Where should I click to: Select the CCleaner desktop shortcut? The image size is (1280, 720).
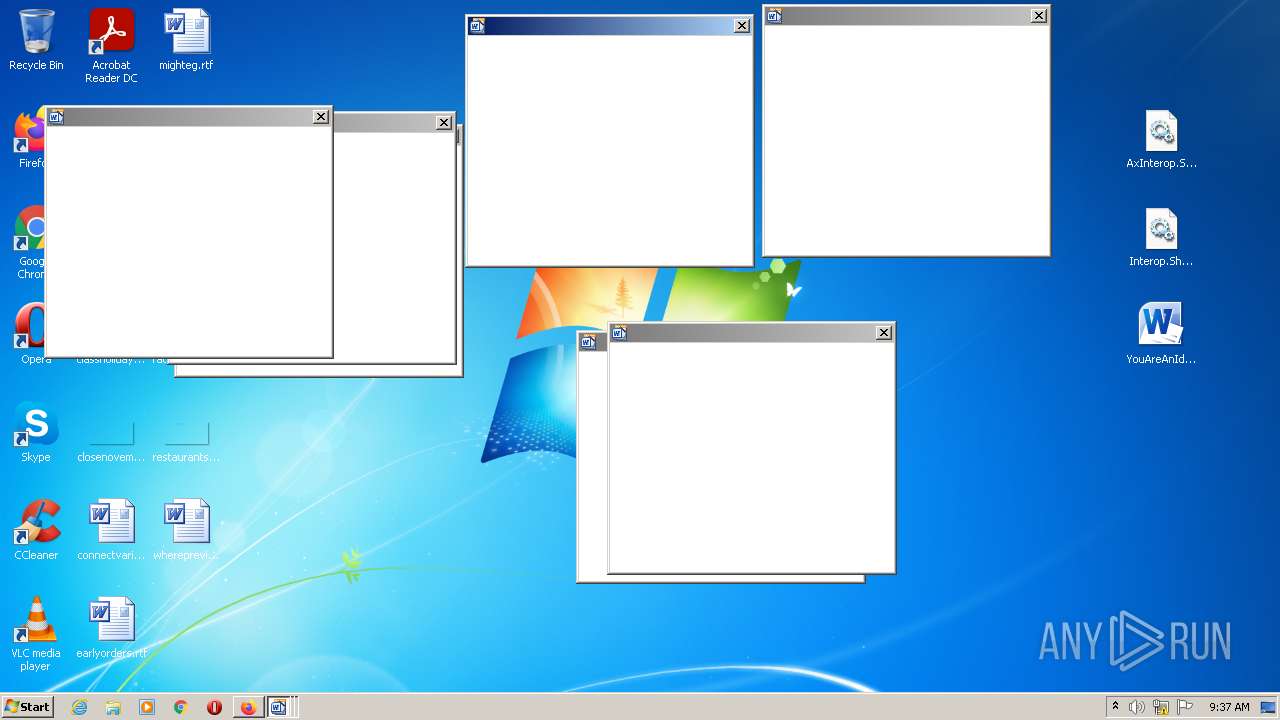click(x=36, y=530)
